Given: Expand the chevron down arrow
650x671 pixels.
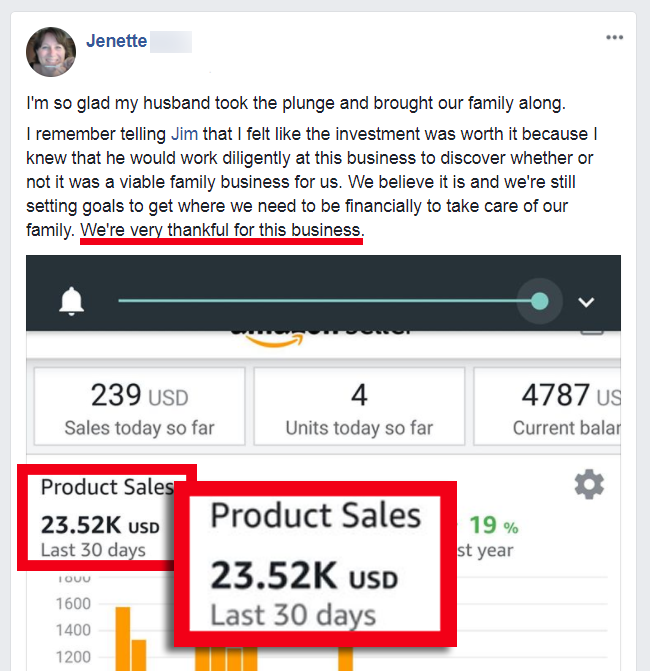Looking at the screenshot, I should click(x=587, y=301).
